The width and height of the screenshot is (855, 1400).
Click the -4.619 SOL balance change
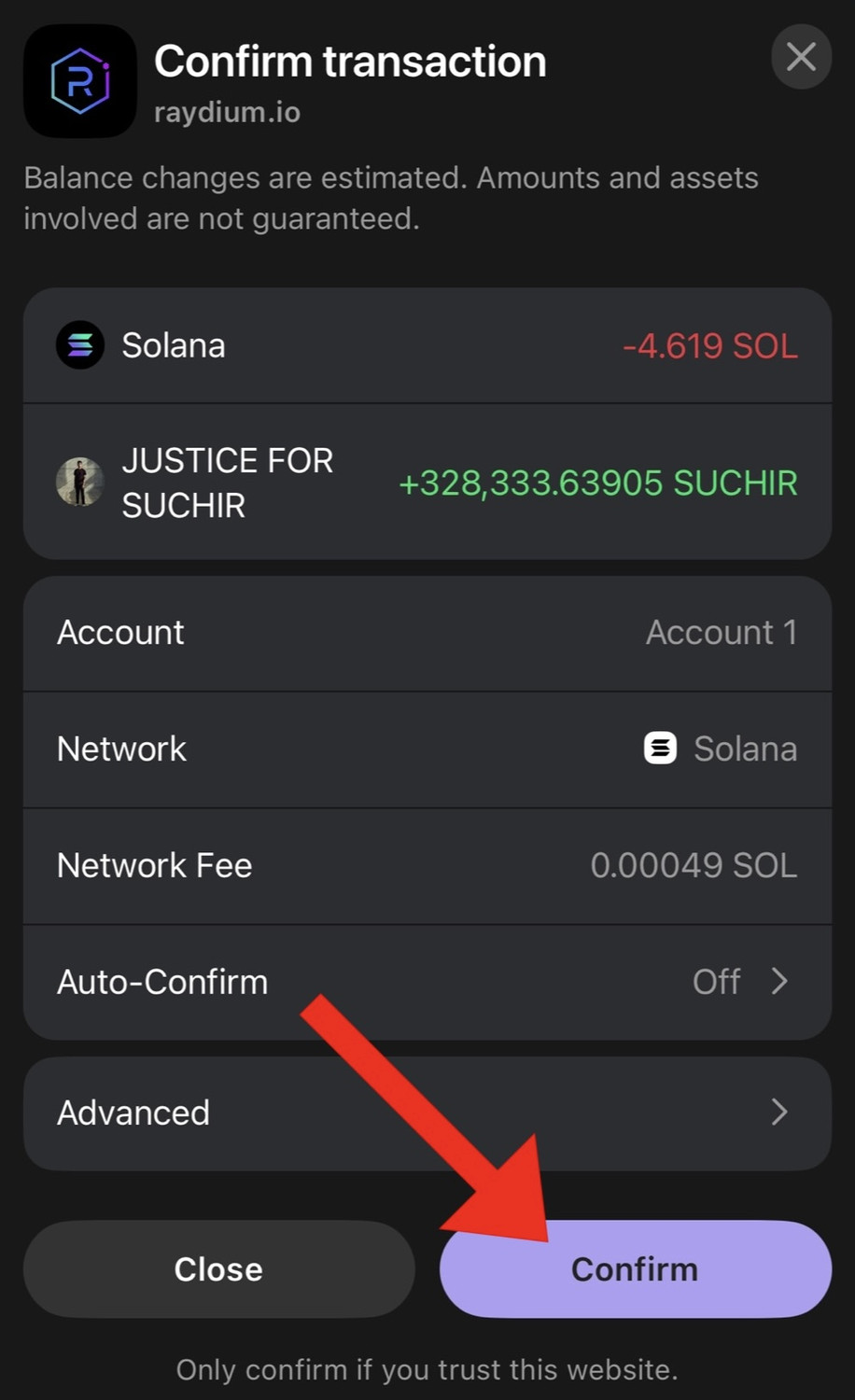point(709,346)
